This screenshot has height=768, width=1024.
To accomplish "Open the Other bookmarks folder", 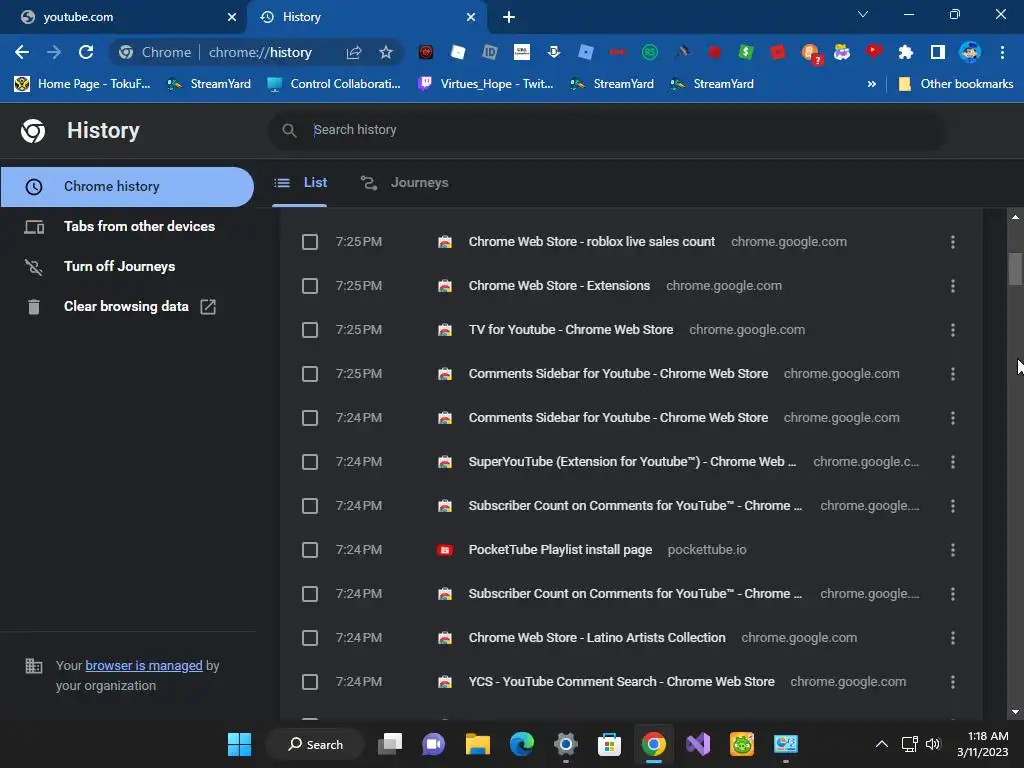I will pos(956,84).
